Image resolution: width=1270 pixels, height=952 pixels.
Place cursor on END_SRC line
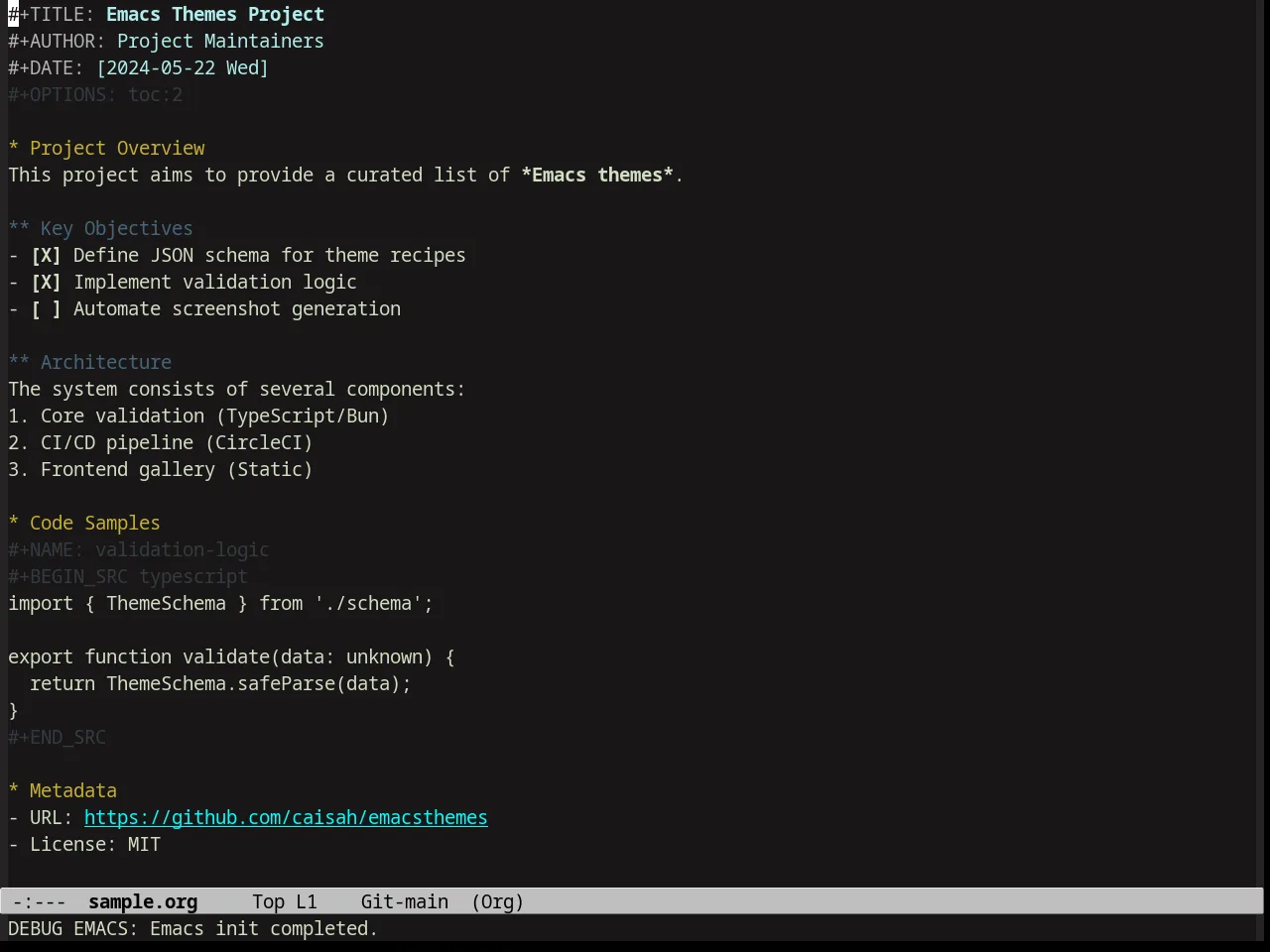(57, 738)
